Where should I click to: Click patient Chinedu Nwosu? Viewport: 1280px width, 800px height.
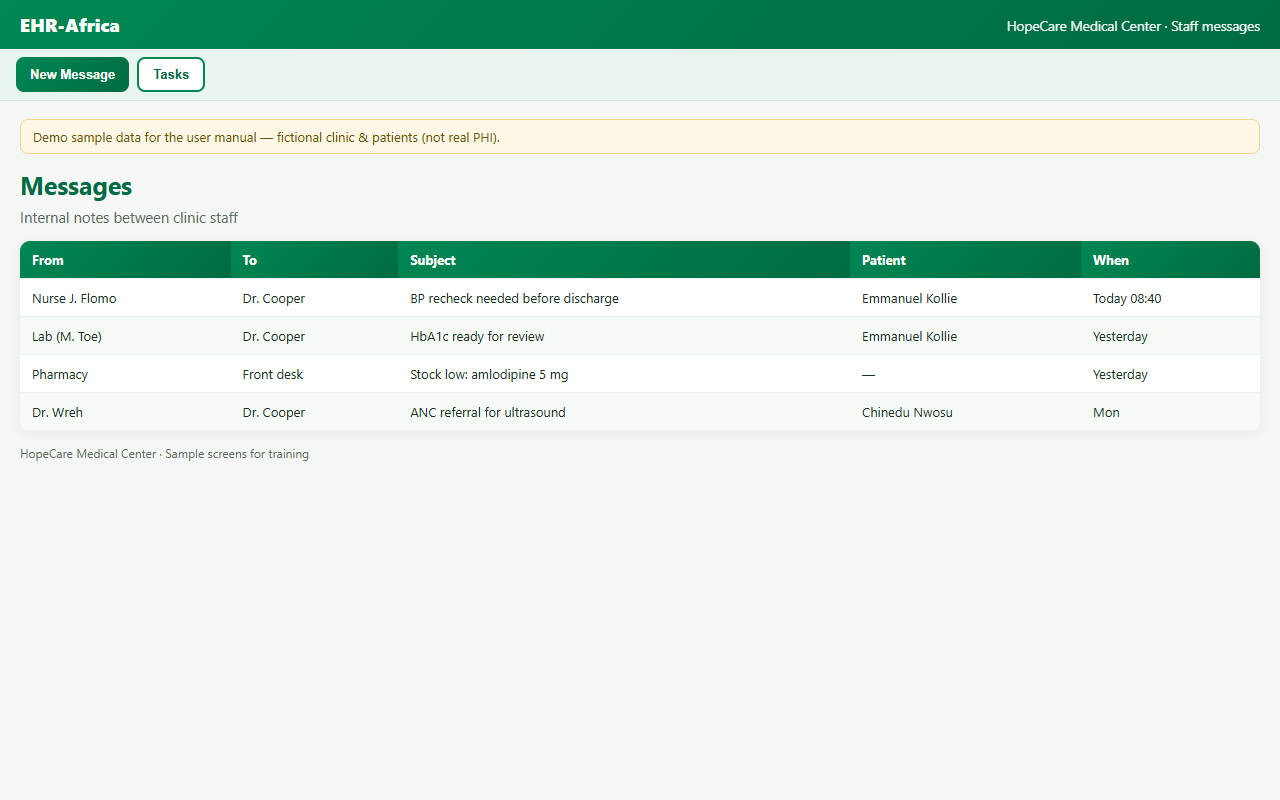pyautogui.click(x=907, y=412)
